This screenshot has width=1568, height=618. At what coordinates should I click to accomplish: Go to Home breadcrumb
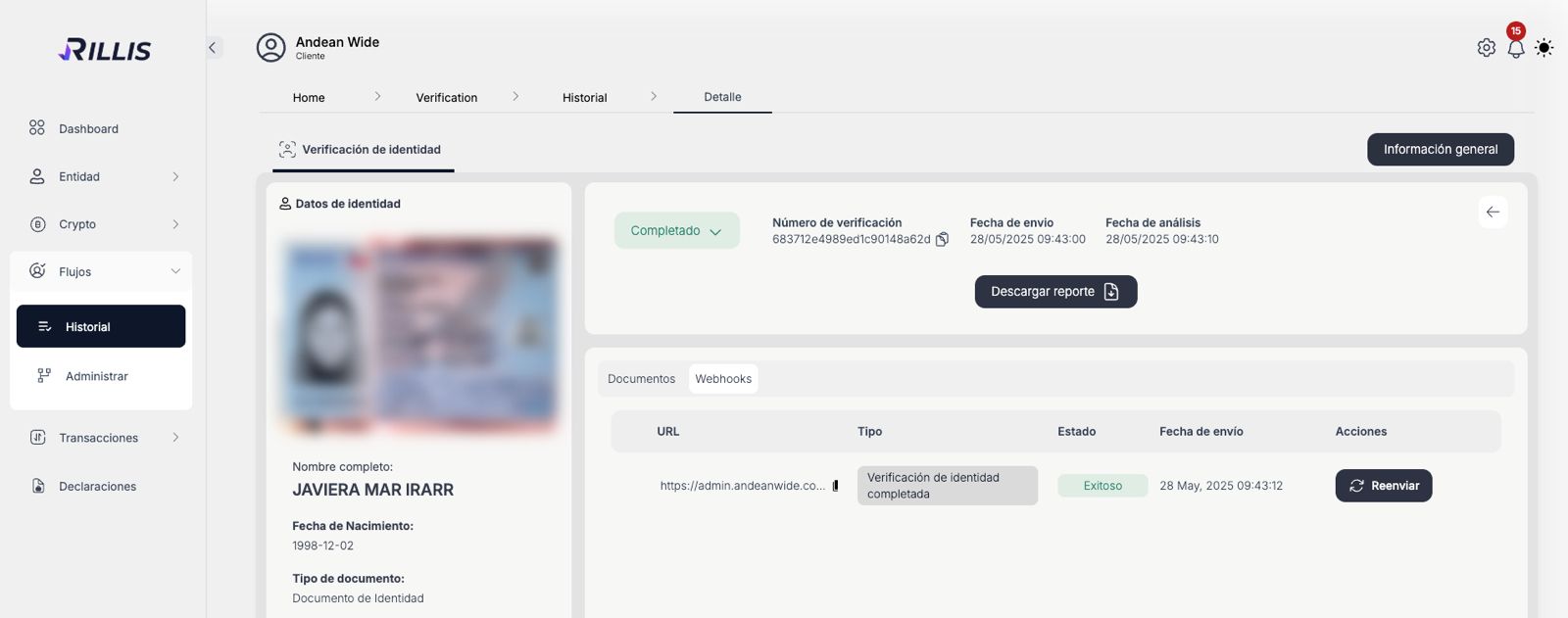pos(309,98)
